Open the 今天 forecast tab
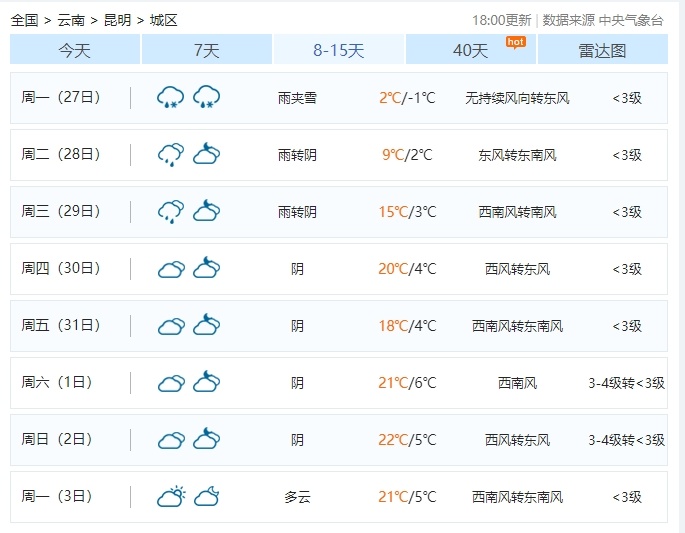 pos(75,50)
